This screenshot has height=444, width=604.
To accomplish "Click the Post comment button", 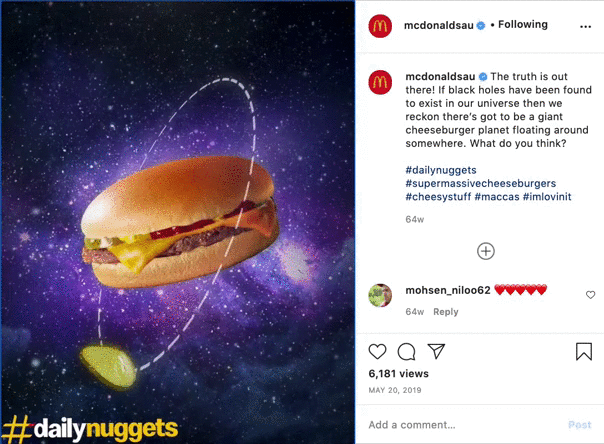I will [x=579, y=425].
